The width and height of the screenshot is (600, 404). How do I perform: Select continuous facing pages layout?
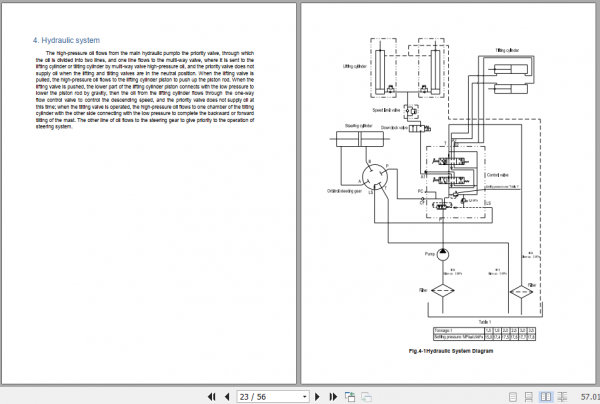point(562,397)
